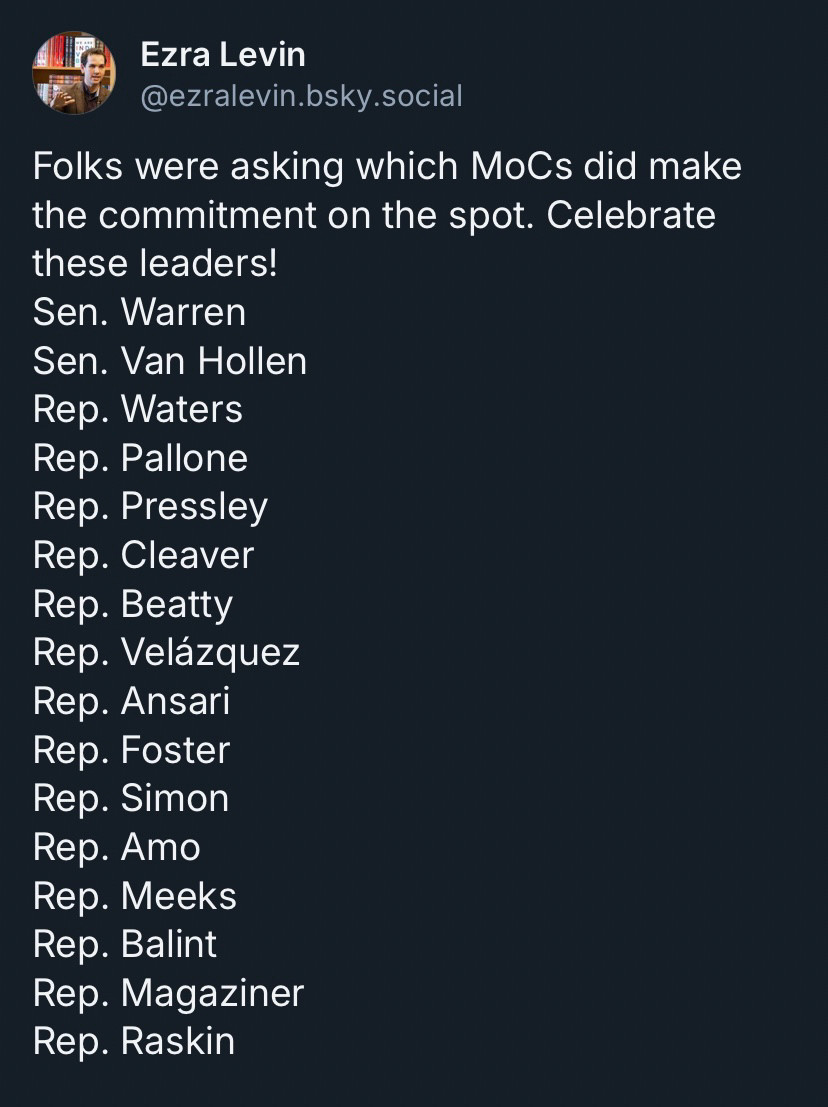Select the Rep. Raskin entry
This screenshot has height=1107, width=828.
(x=134, y=1041)
